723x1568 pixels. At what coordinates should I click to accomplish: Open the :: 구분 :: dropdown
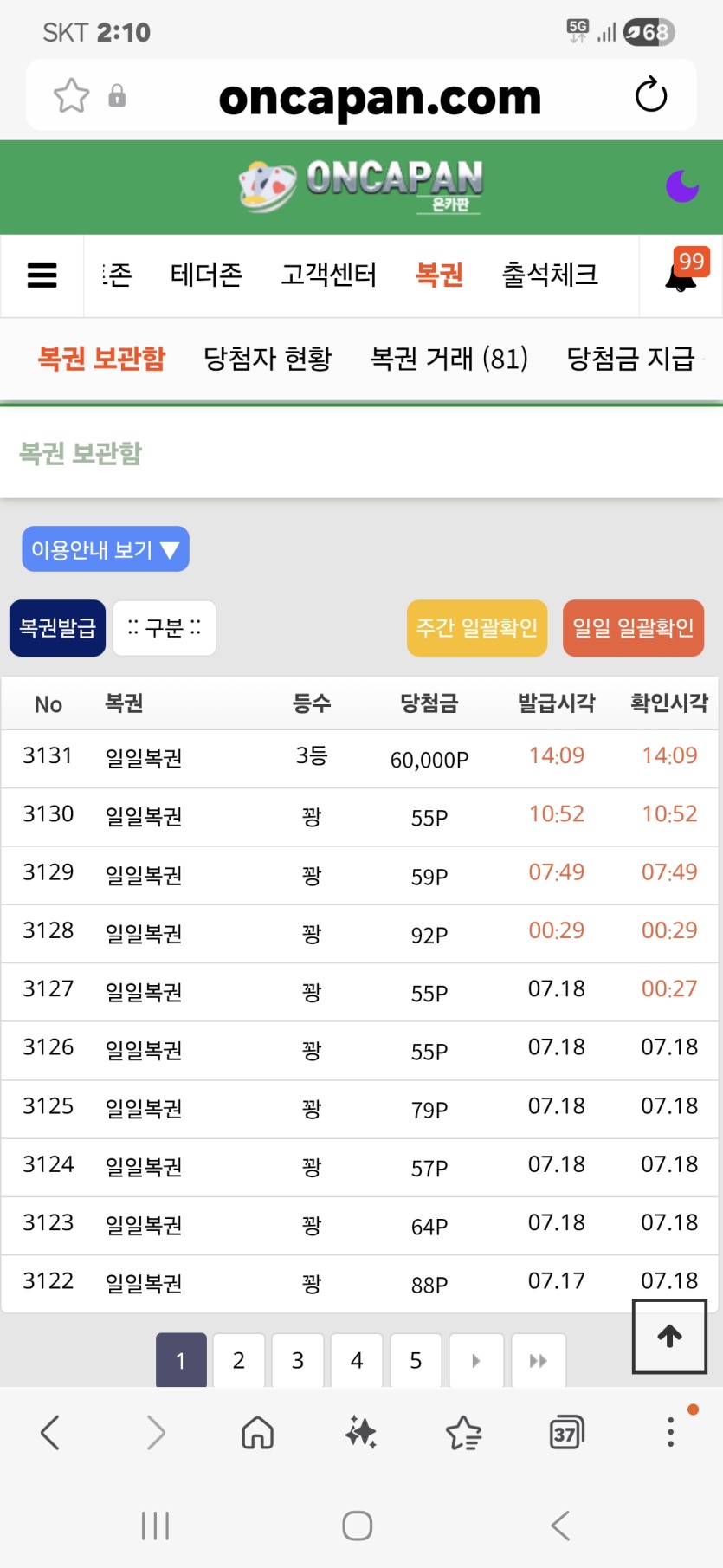coord(164,628)
